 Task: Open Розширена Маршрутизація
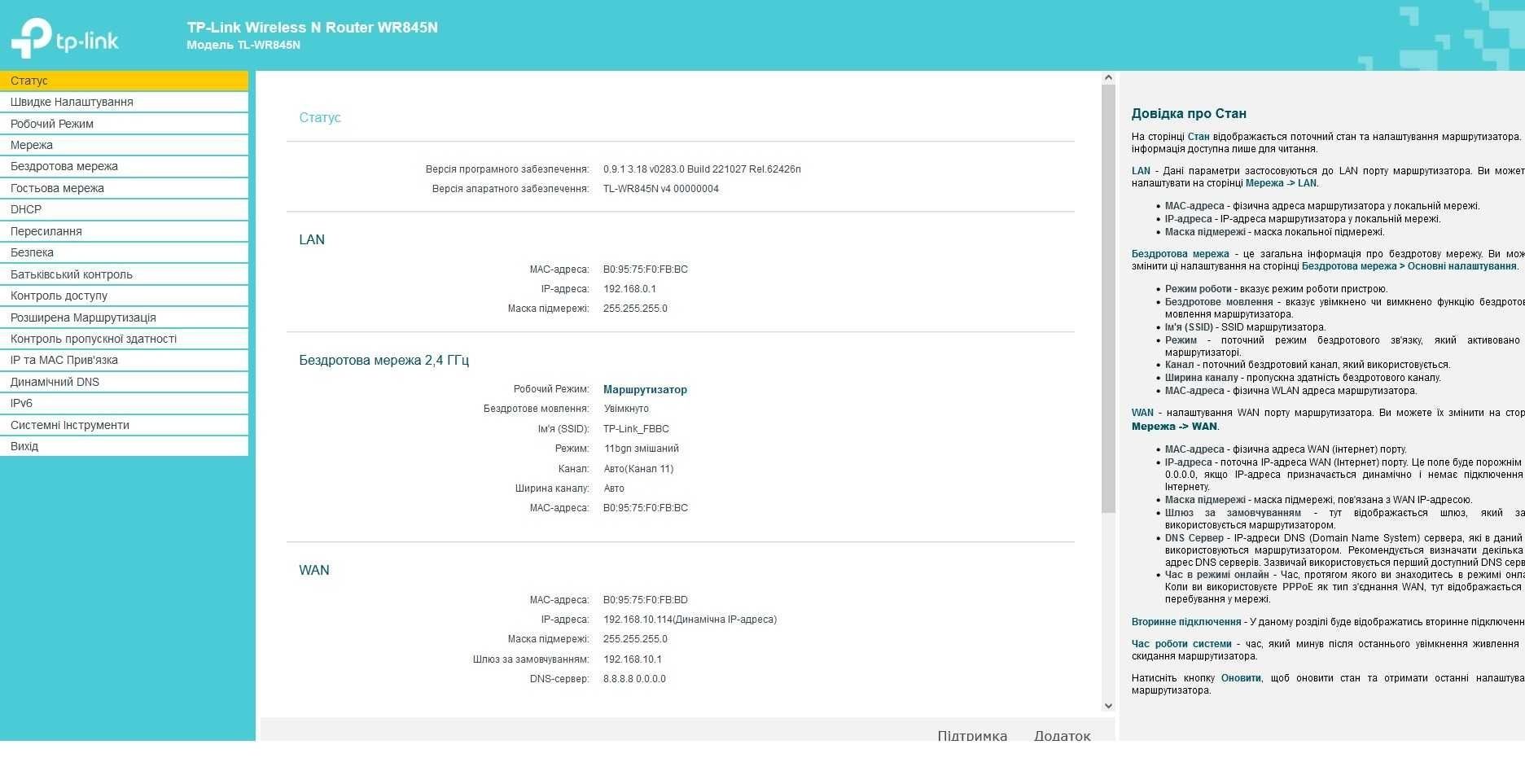124,318
